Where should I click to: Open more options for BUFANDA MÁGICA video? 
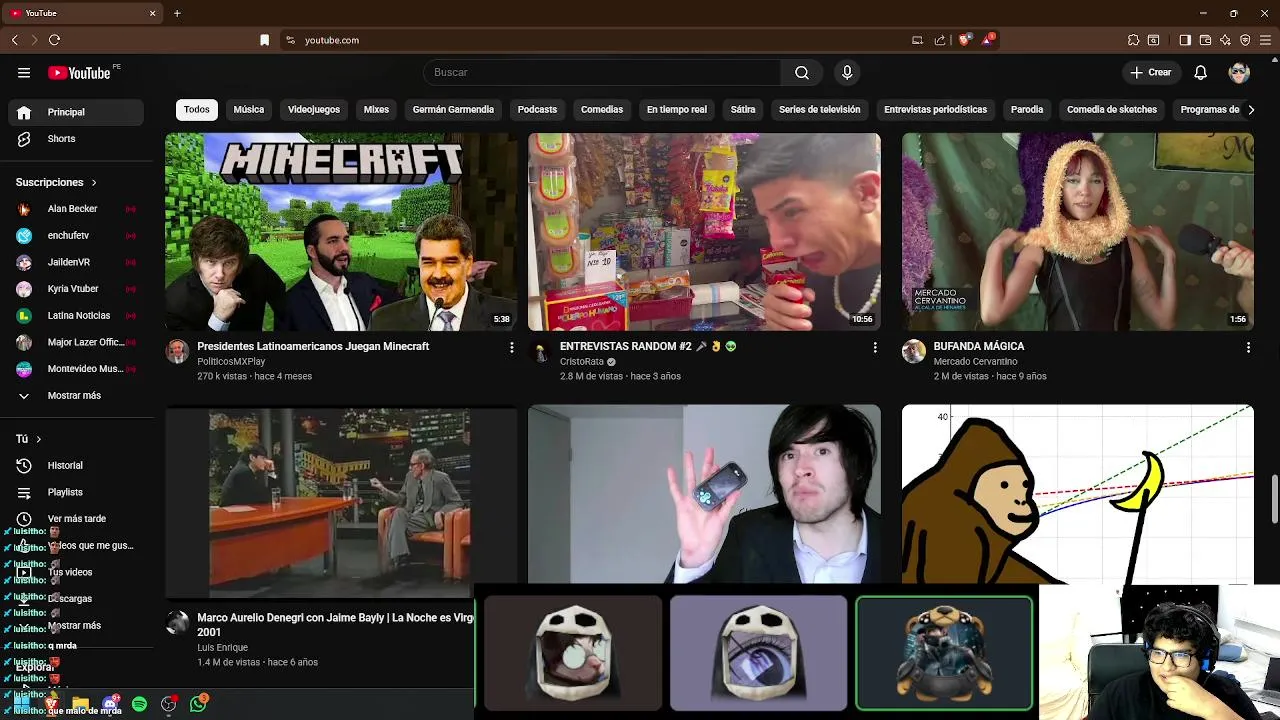pyautogui.click(x=1248, y=347)
